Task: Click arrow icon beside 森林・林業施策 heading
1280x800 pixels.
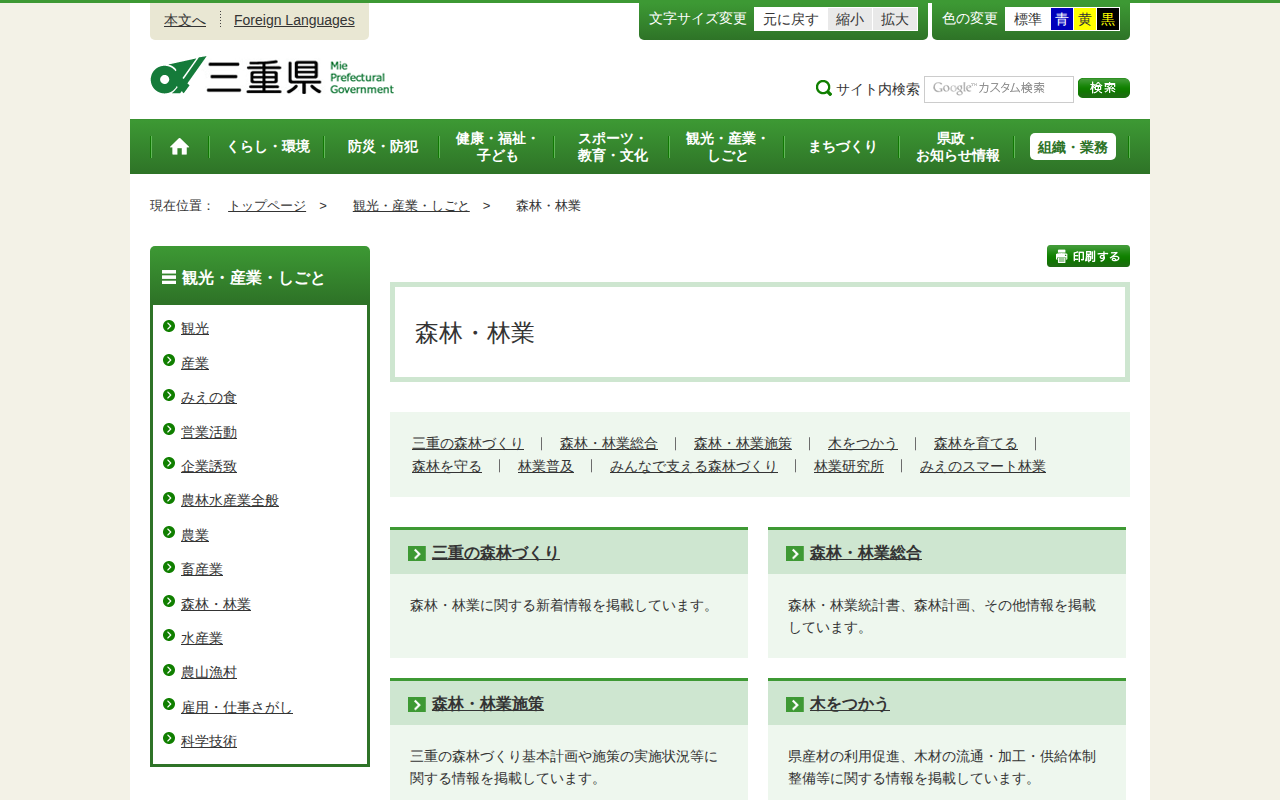Action: pos(417,705)
